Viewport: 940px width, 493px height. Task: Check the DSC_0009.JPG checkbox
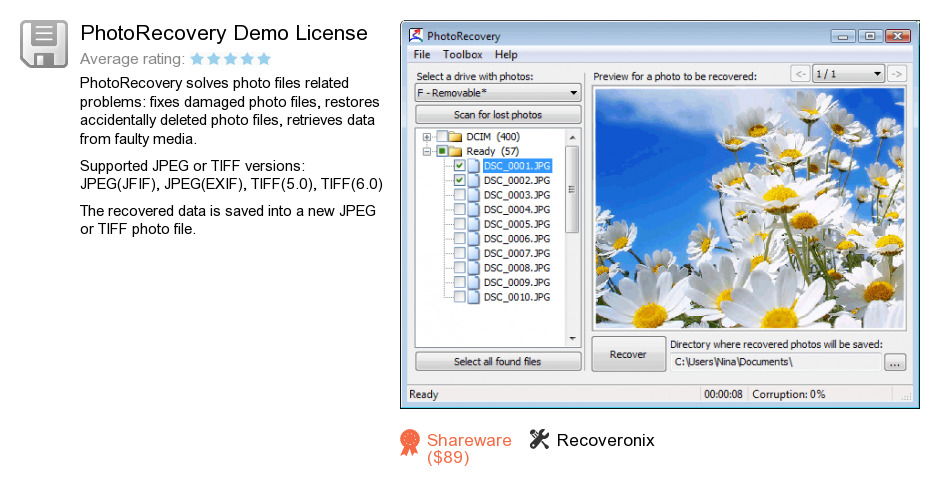pyautogui.click(x=459, y=282)
